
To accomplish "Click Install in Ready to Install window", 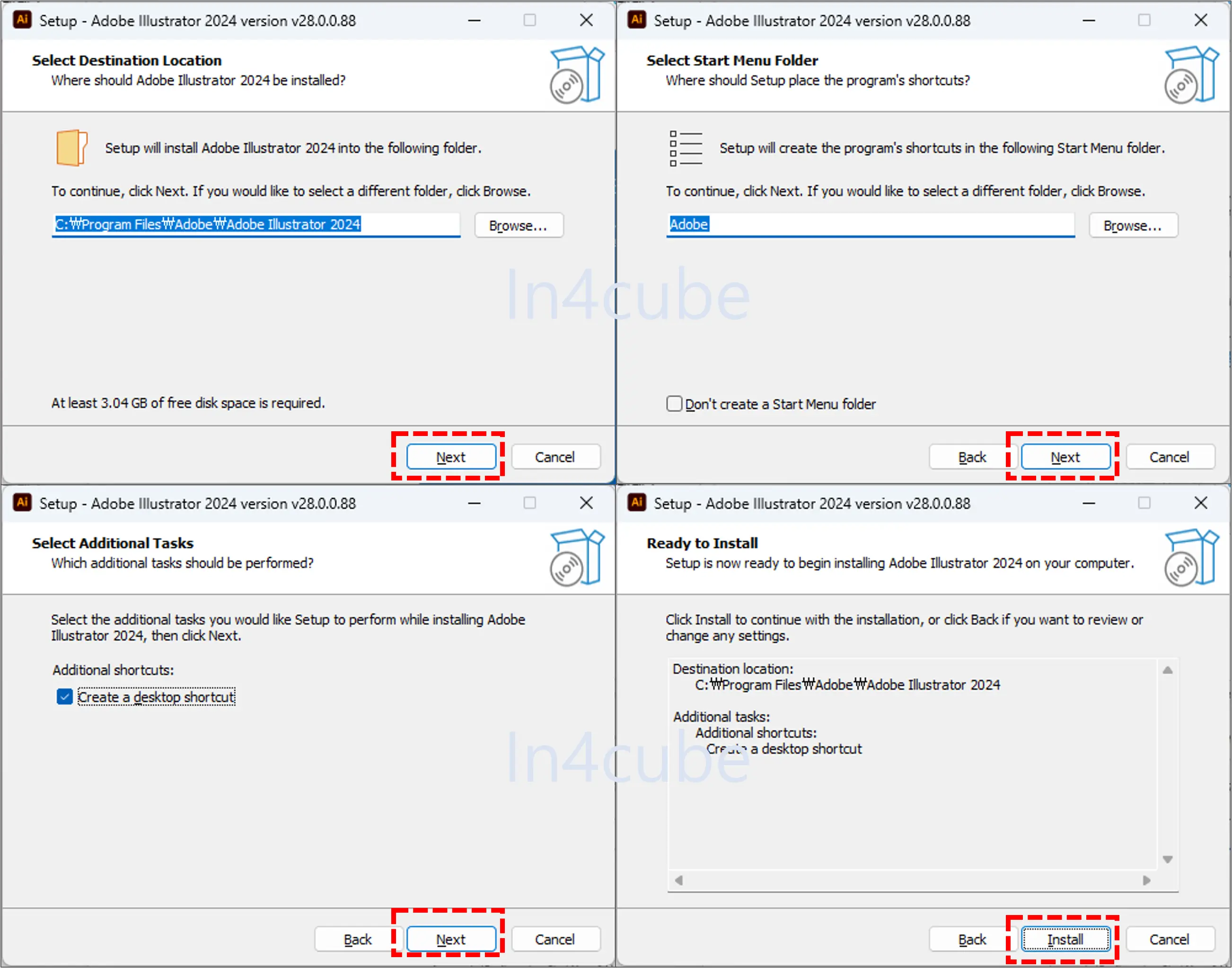I will 1065,939.
